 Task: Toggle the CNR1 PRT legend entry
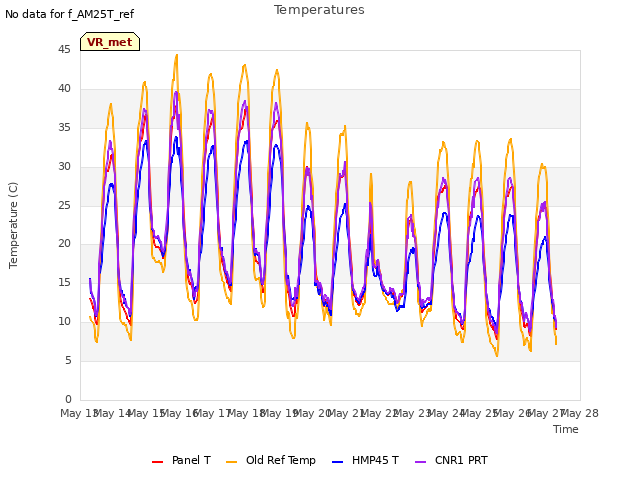click(x=451, y=460)
